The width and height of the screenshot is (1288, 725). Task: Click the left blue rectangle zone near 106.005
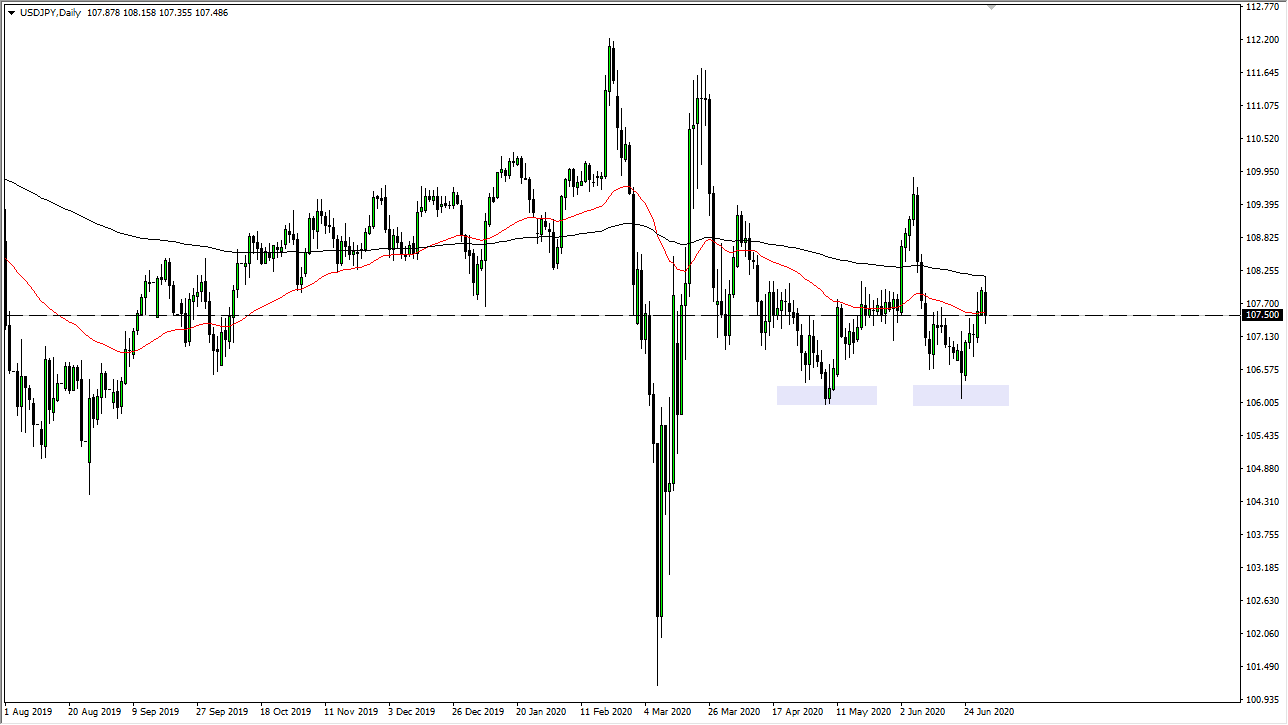coord(826,395)
